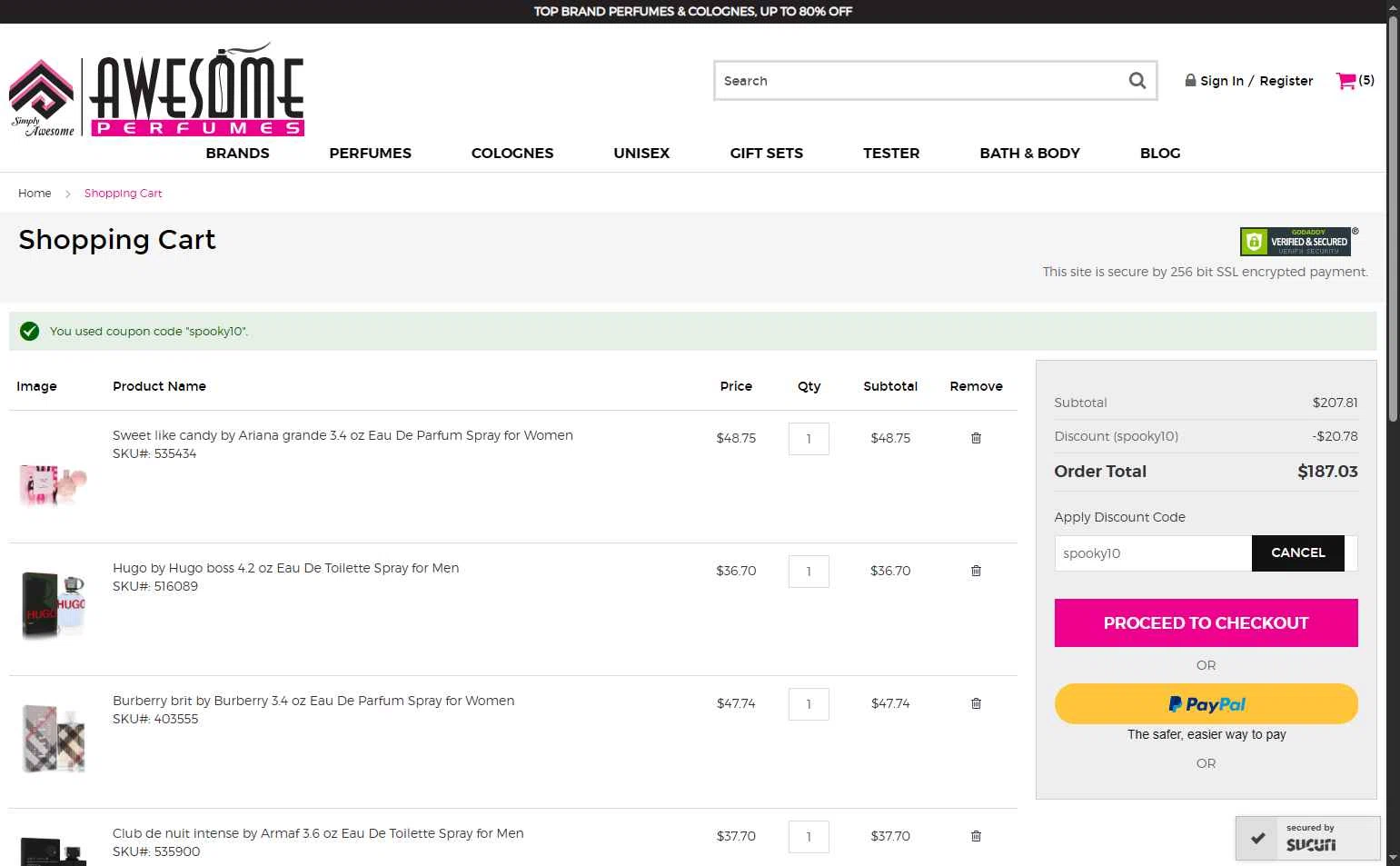This screenshot has height=866, width=1400.
Task: Open the Colognes menu
Action: click(x=512, y=153)
